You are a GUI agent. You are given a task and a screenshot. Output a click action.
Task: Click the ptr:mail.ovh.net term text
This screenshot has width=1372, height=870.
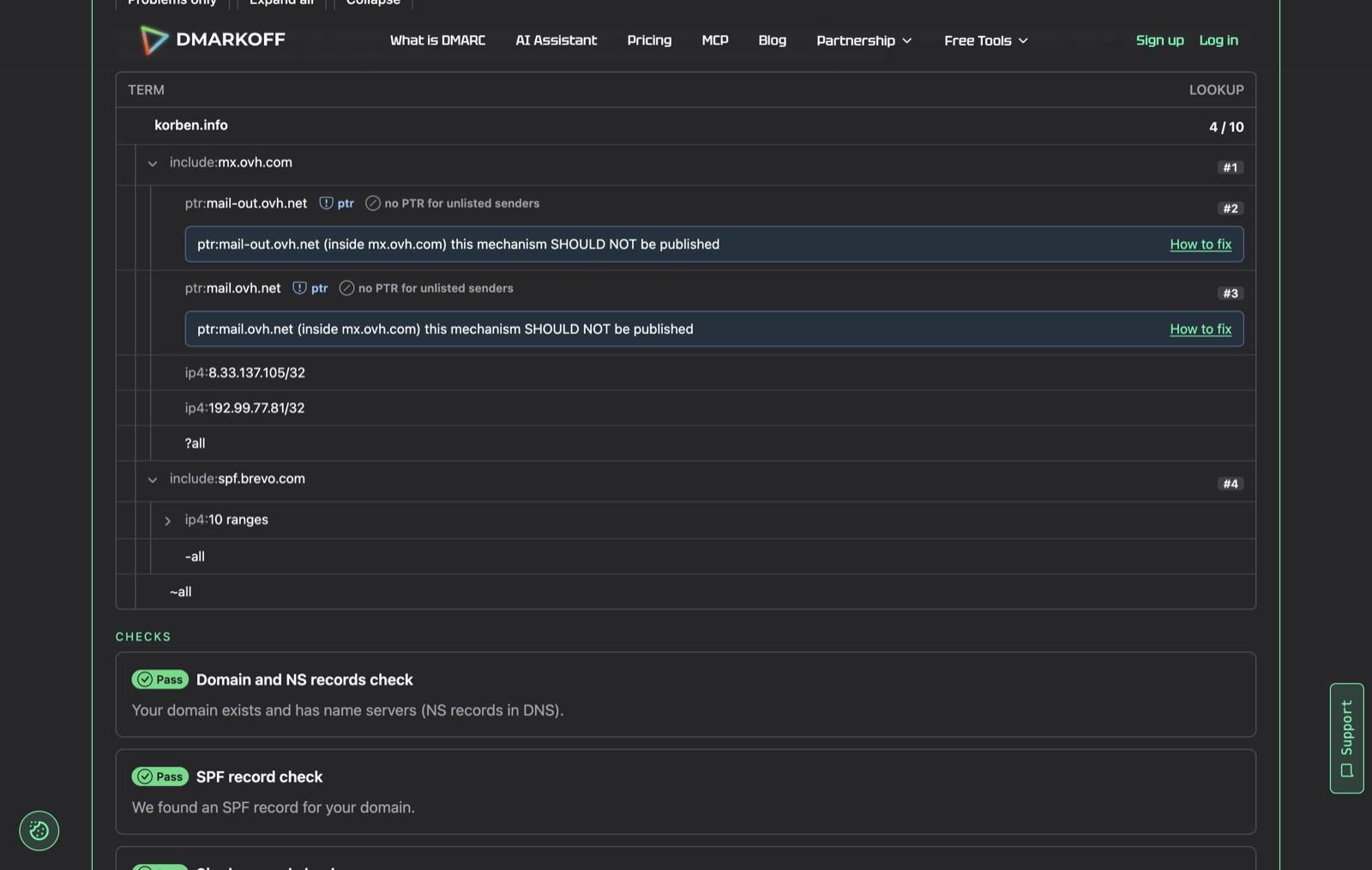pos(233,288)
